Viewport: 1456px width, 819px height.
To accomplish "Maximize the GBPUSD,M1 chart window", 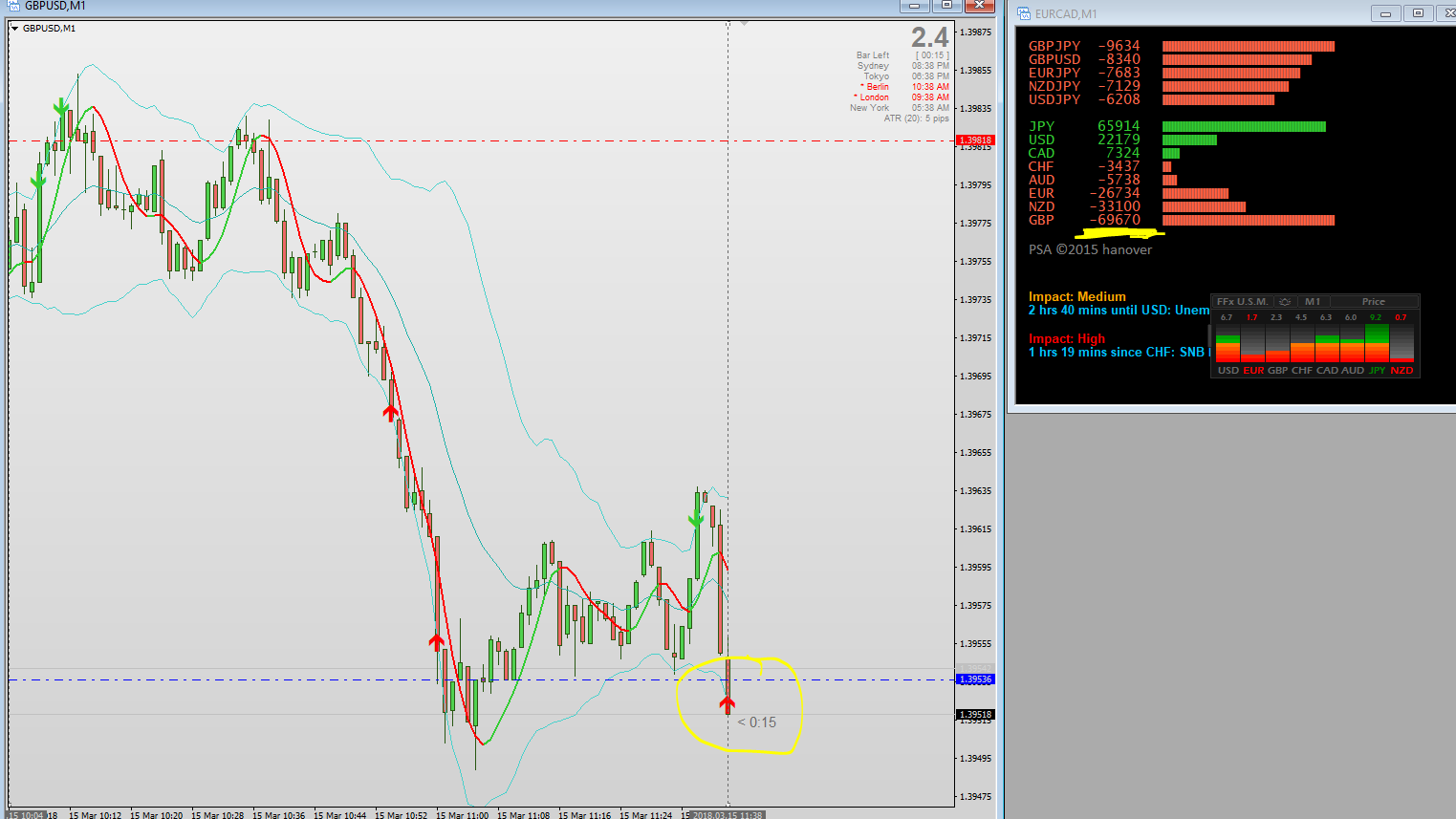I will (946, 6).
